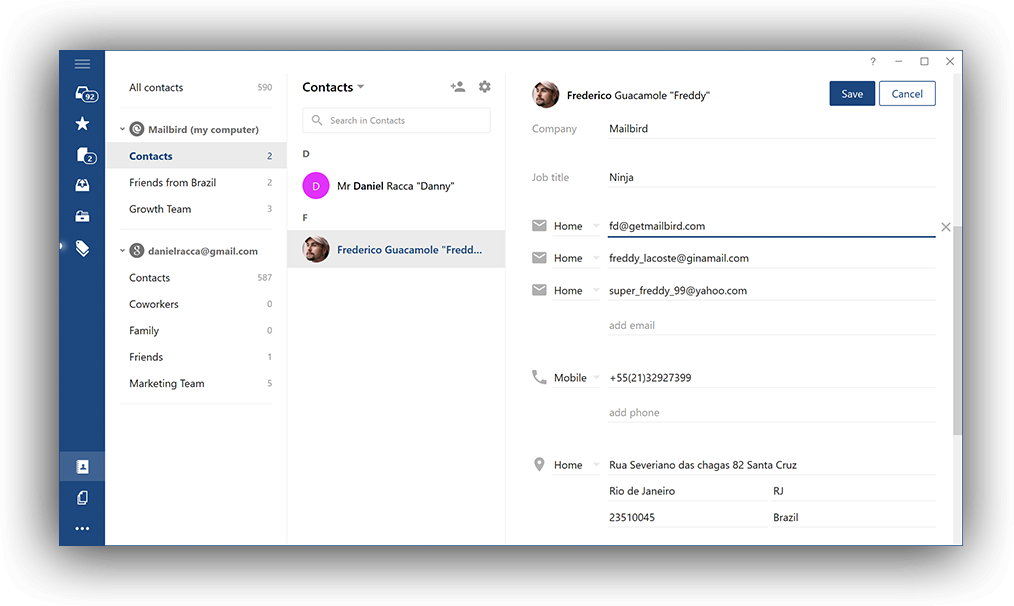Collapse the Mailbird (my computer) group

pyautogui.click(x=123, y=129)
